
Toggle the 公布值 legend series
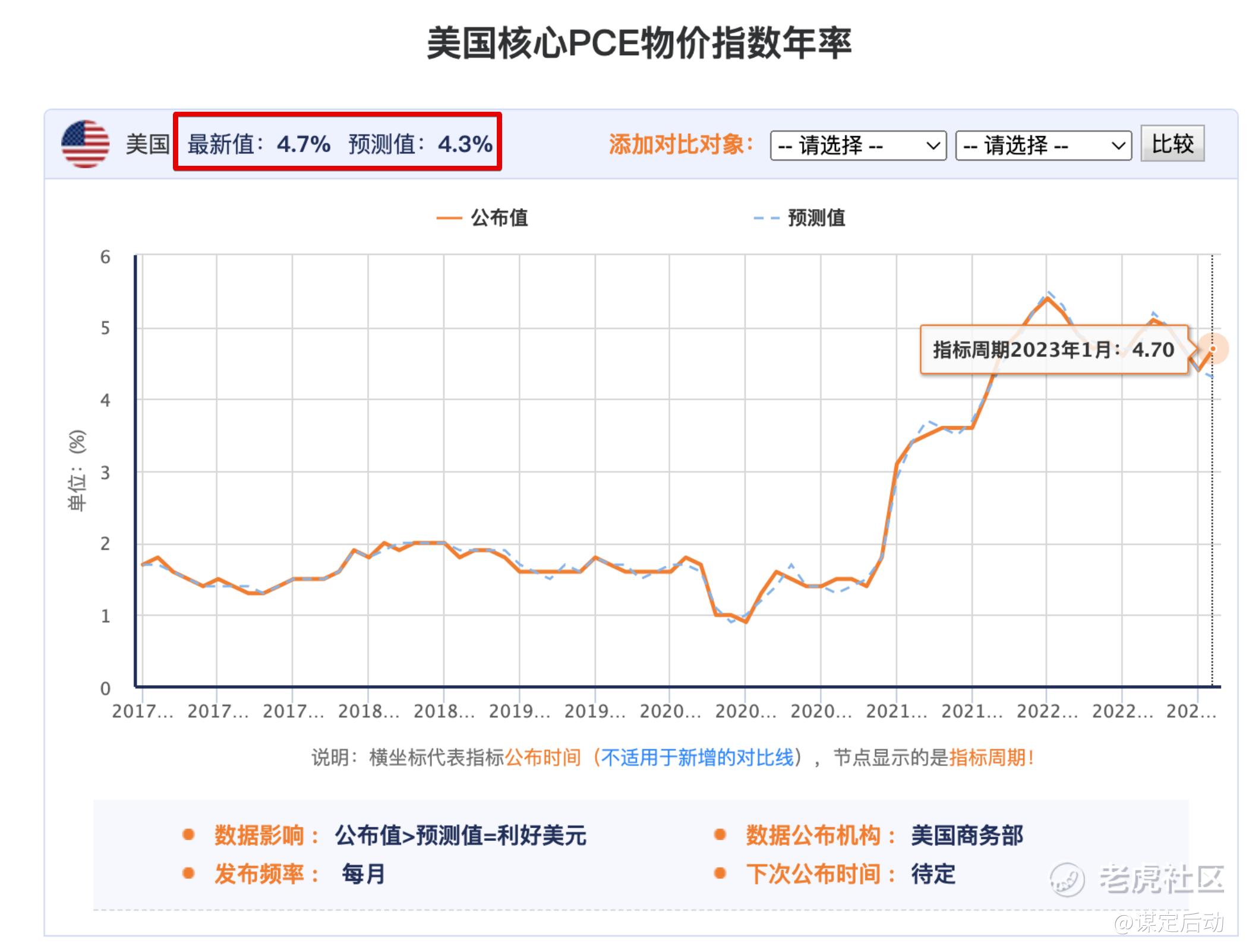point(499,217)
